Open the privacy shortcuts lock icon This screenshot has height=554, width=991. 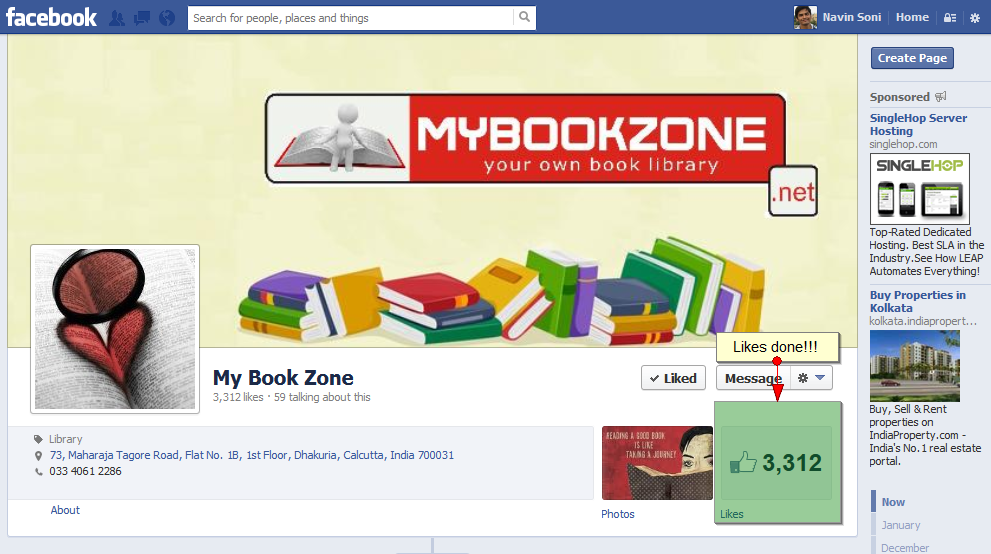(x=950, y=18)
